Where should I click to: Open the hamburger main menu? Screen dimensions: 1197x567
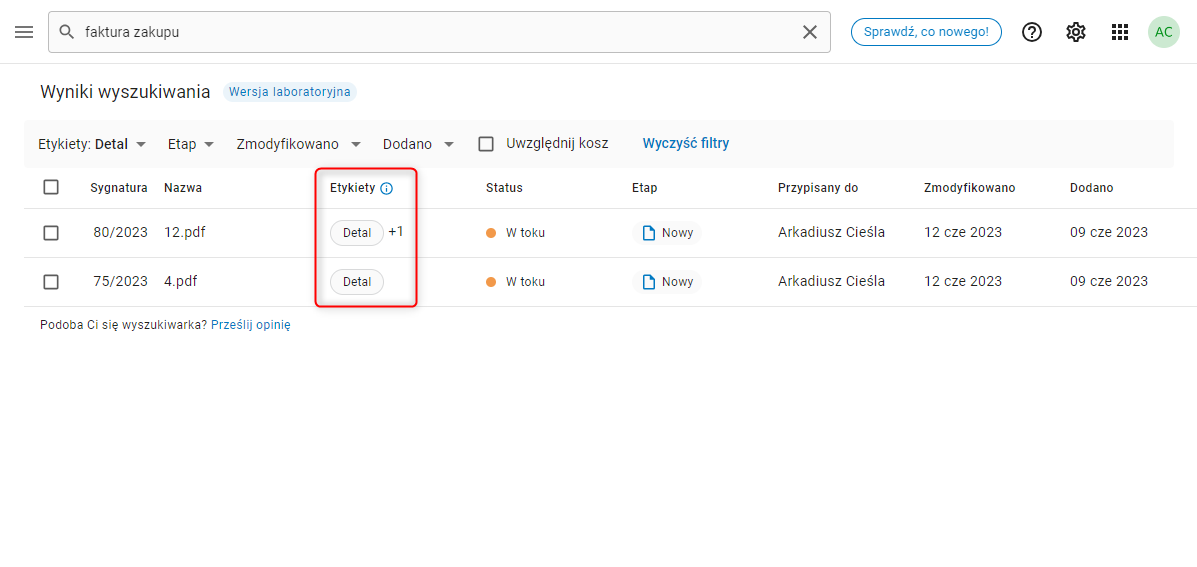(24, 32)
